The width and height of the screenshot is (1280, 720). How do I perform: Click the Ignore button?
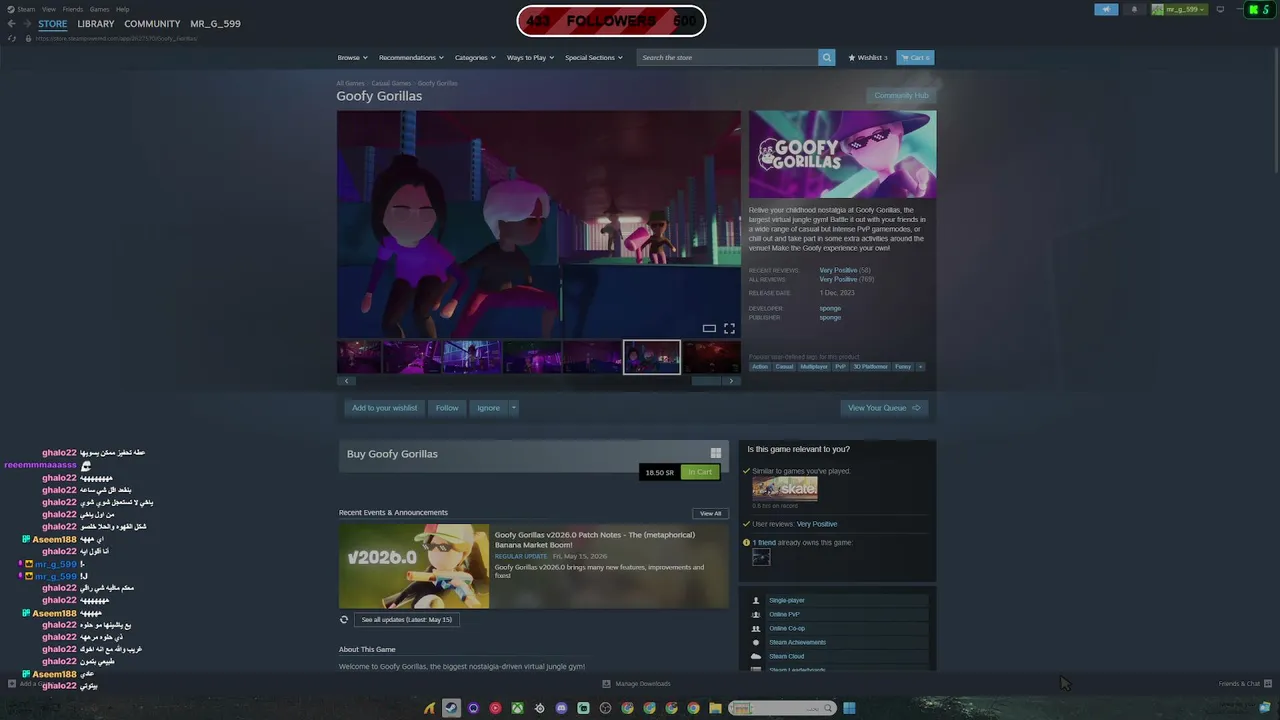pos(488,408)
